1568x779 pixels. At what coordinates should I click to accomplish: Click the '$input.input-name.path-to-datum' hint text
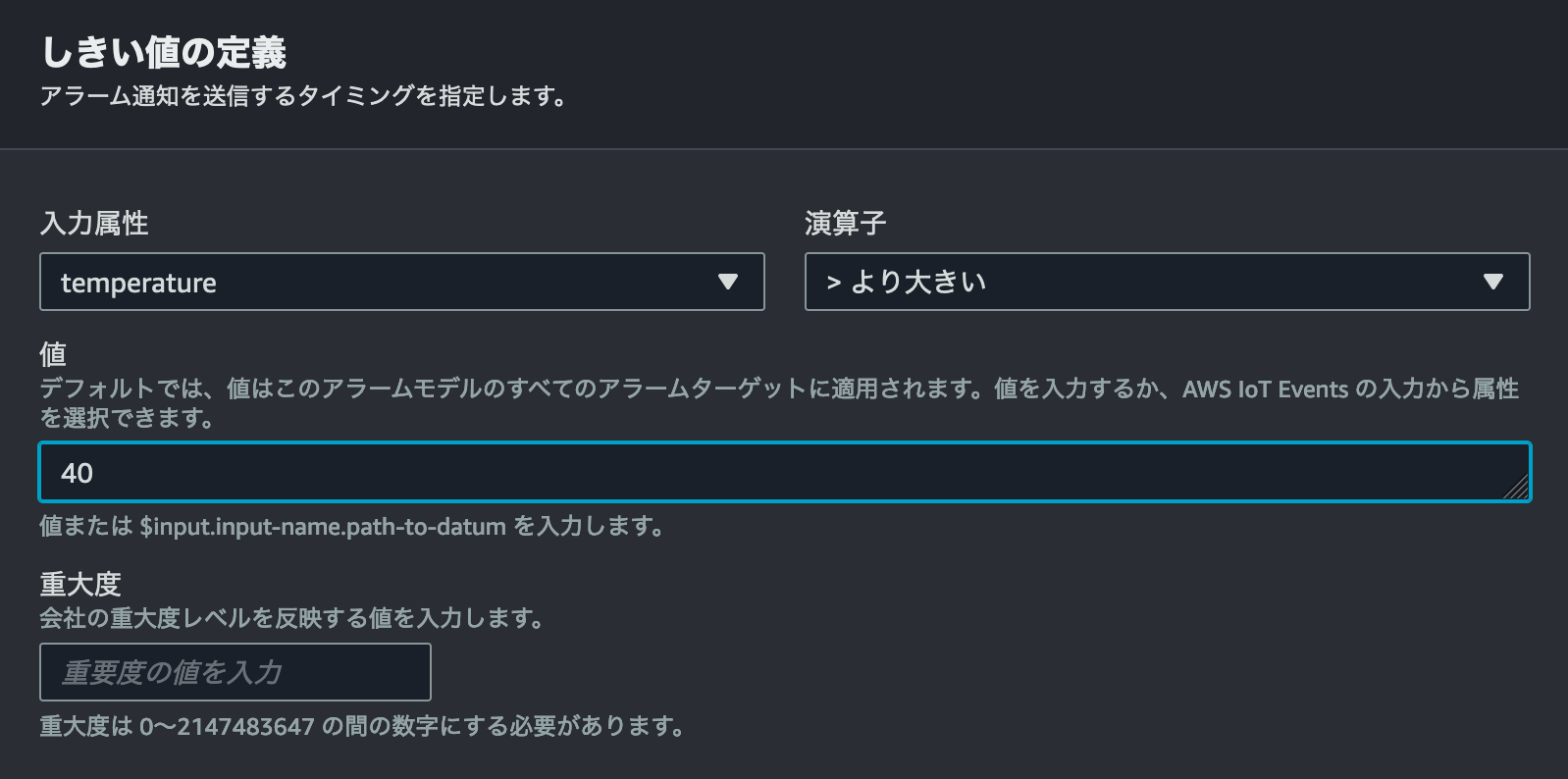(323, 527)
